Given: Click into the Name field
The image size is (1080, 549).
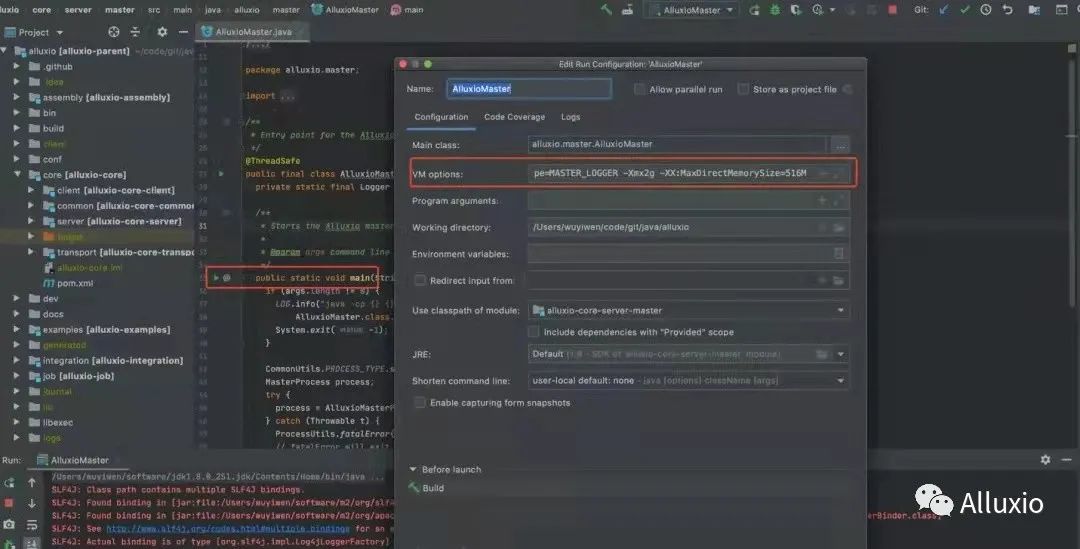Looking at the screenshot, I should pyautogui.click(x=529, y=89).
